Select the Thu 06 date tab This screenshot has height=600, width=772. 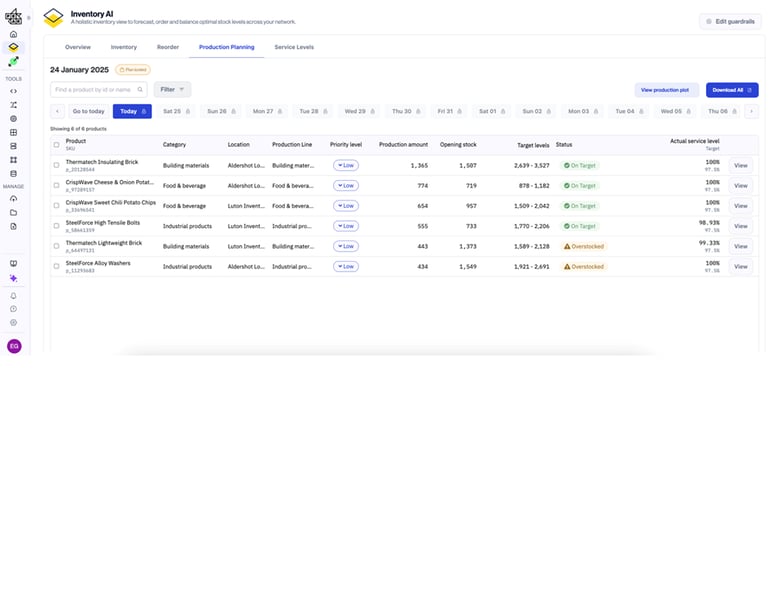[x=722, y=111]
